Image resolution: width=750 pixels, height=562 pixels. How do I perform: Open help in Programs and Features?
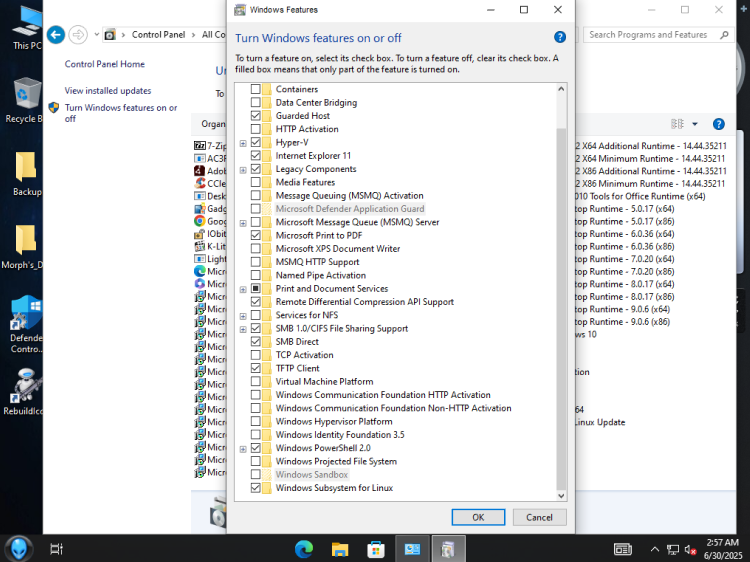(718, 124)
